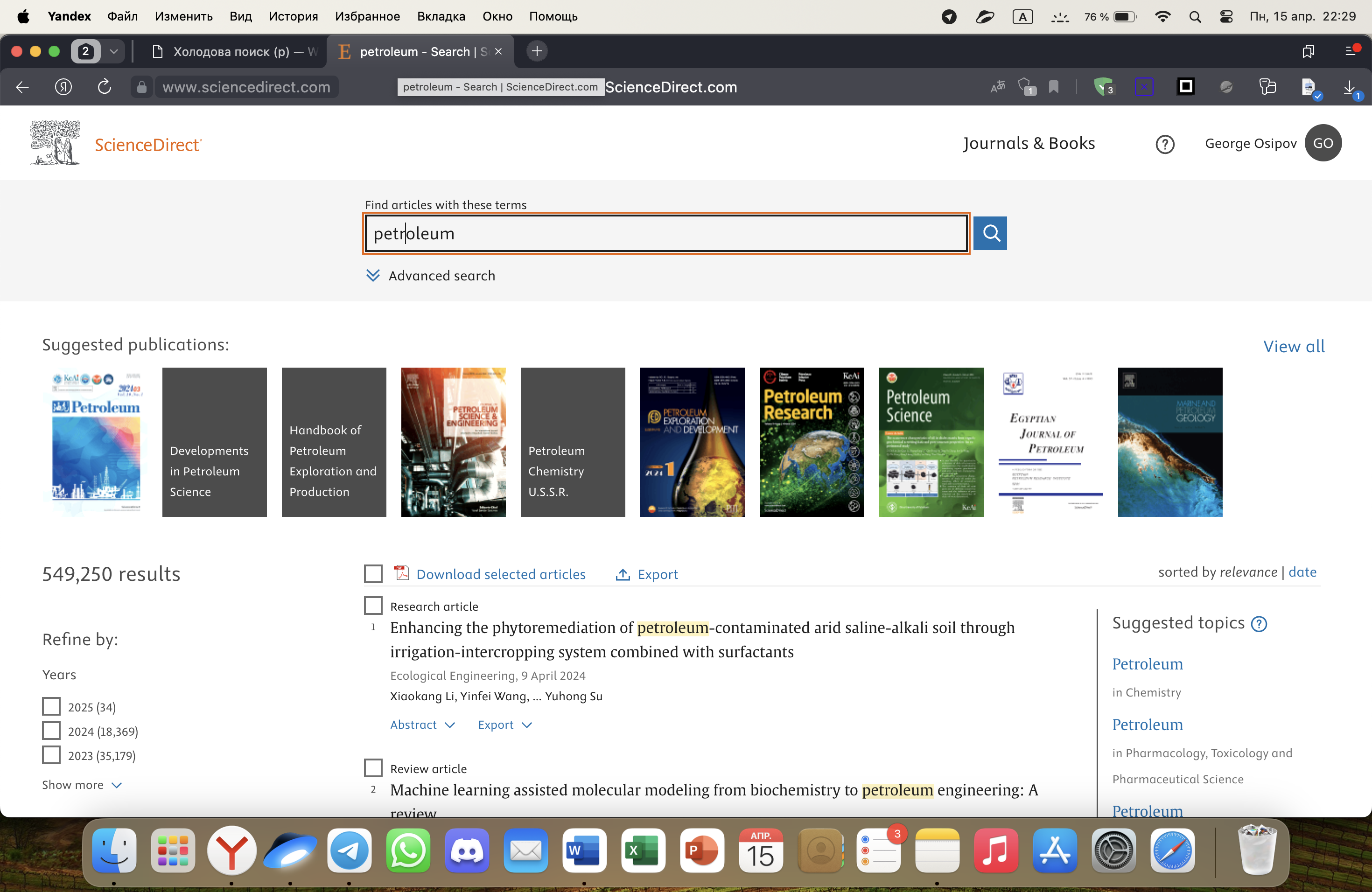Open the tab collections icon in the tab bar

point(1308,51)
